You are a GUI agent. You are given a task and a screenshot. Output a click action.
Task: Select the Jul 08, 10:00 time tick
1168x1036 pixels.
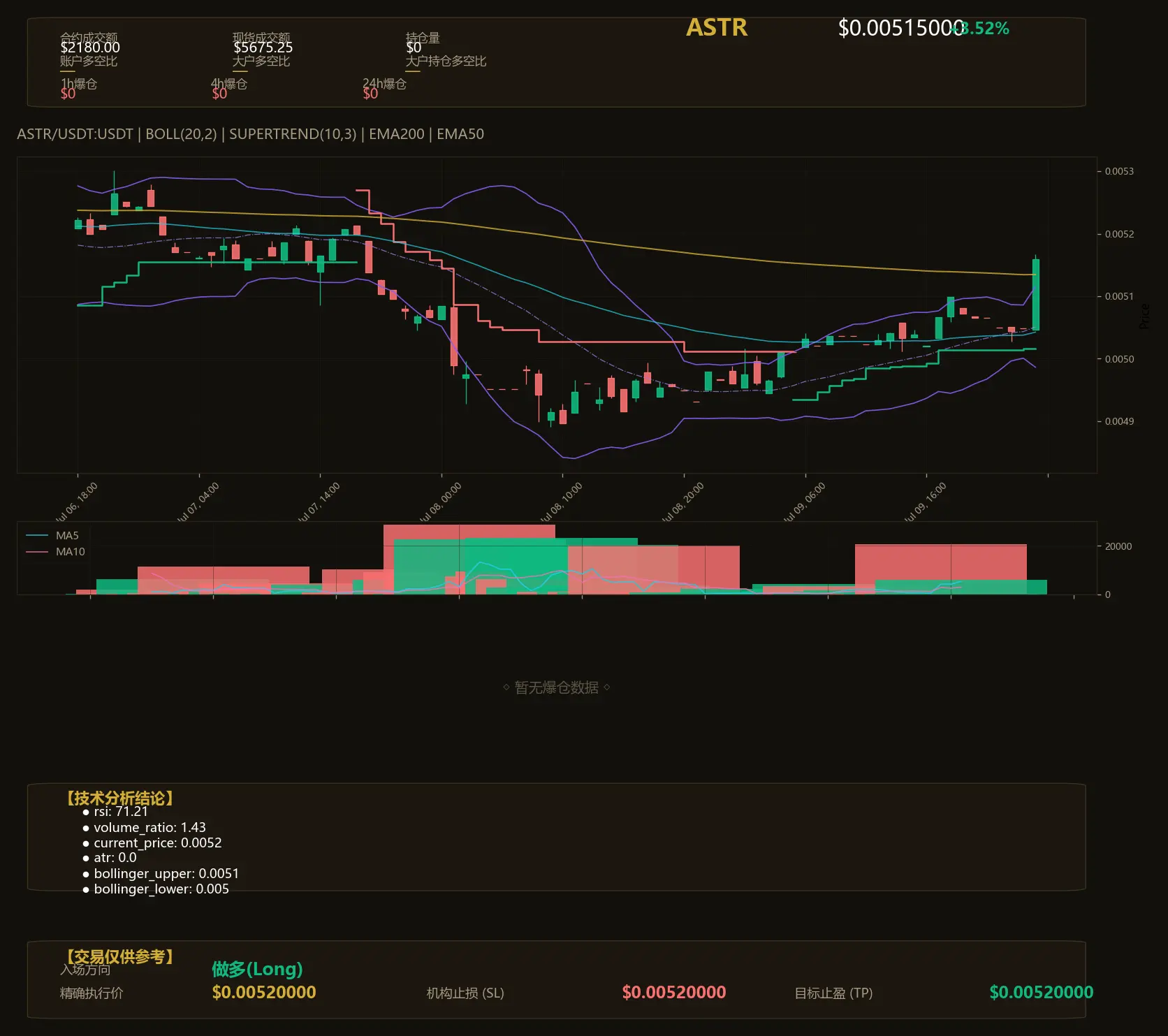click(x=561, y=503)
